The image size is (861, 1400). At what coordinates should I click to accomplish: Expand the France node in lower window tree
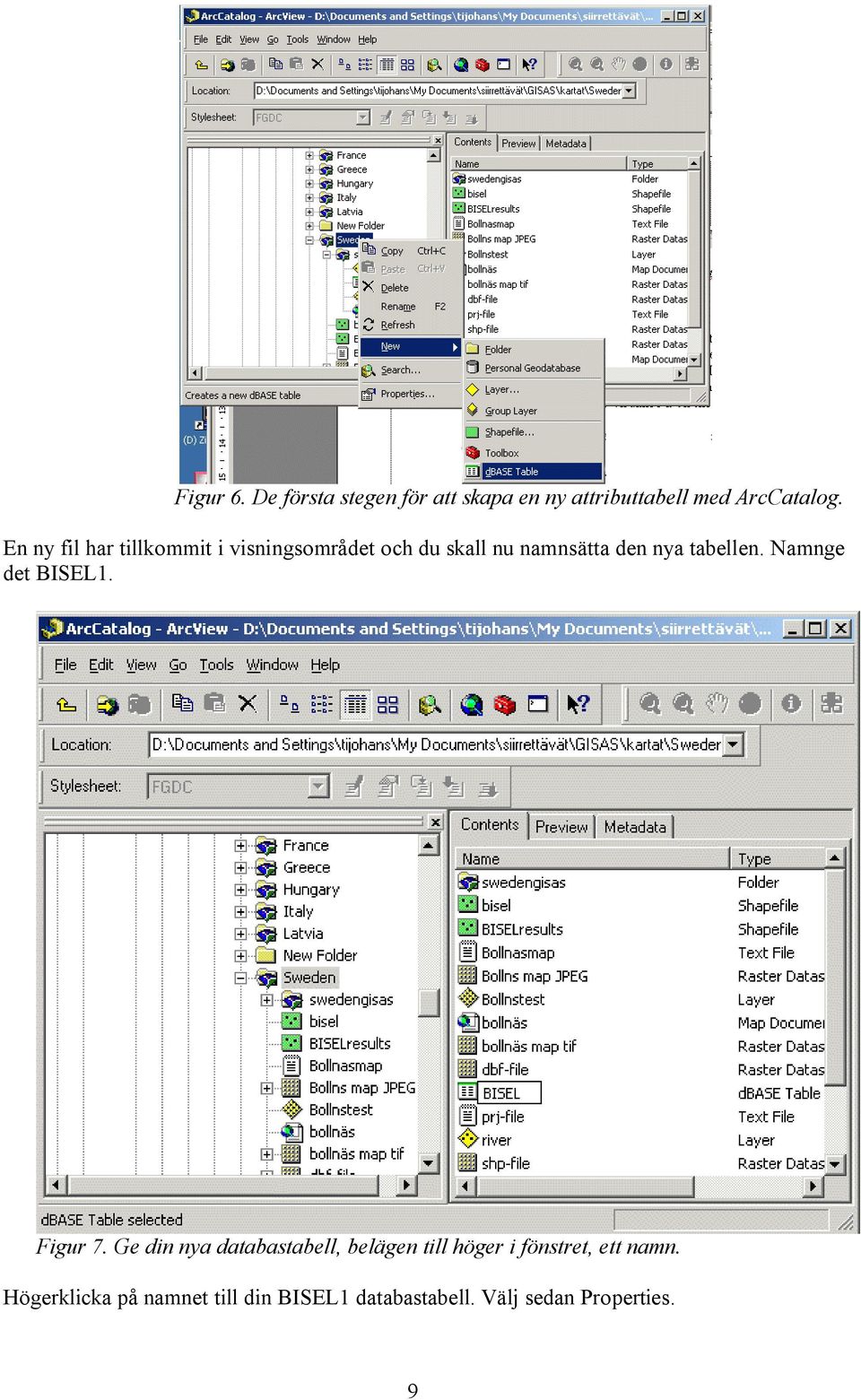coord(240,846)
